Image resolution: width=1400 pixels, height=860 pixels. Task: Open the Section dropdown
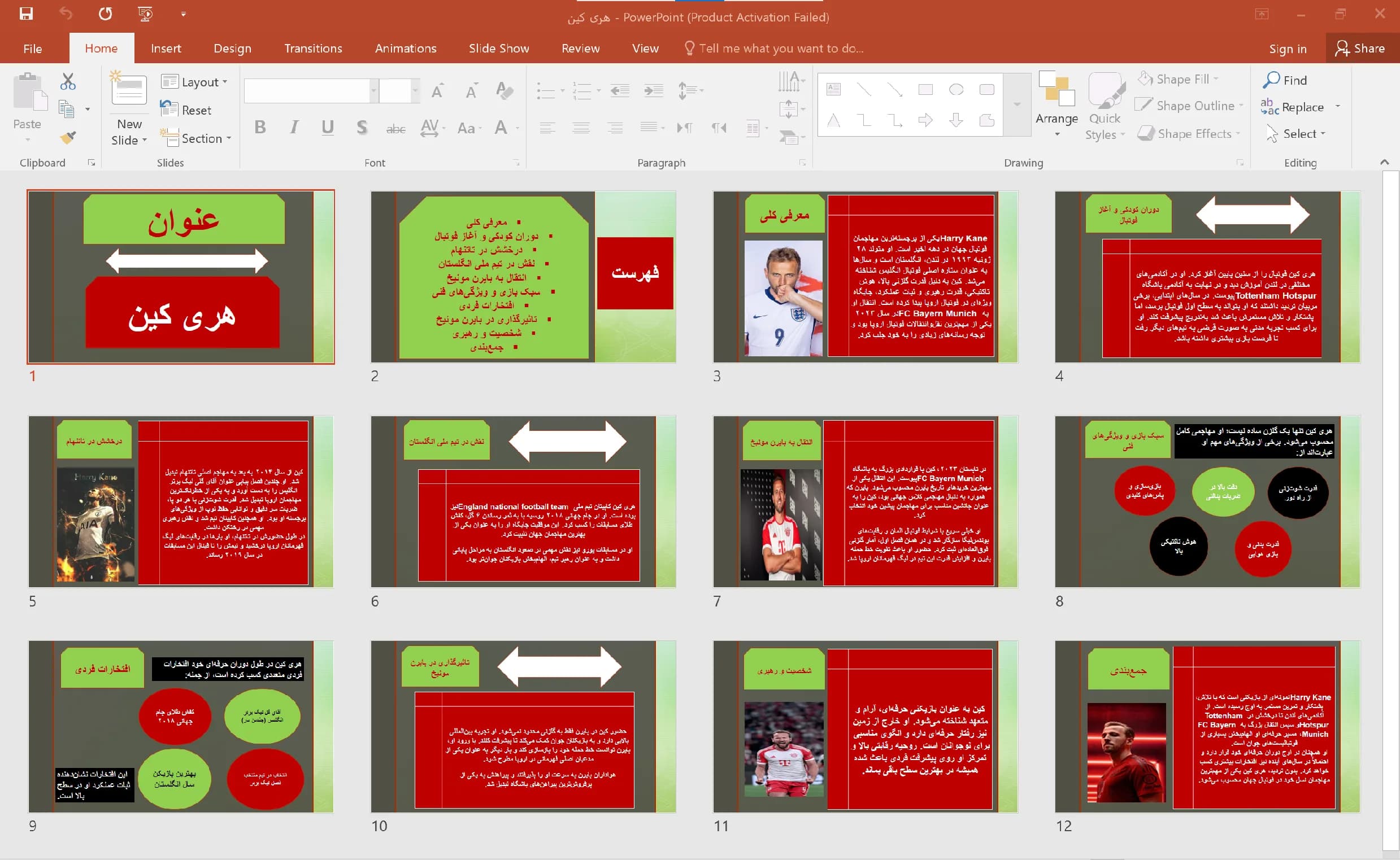pyautogui.click(x=196, y=138)
